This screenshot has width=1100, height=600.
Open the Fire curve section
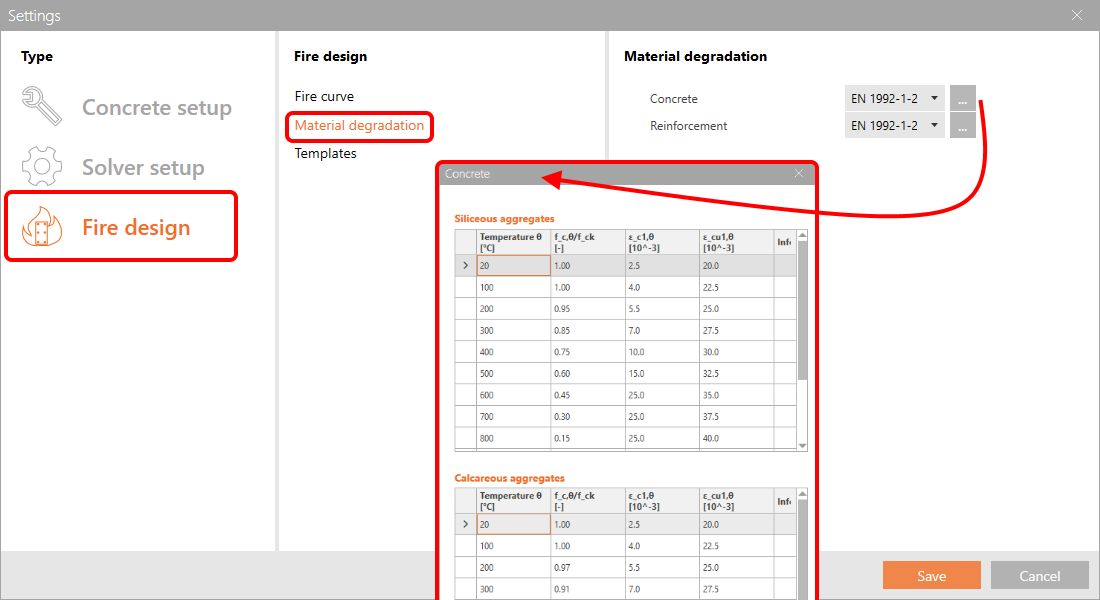click(x=324, y=96)
